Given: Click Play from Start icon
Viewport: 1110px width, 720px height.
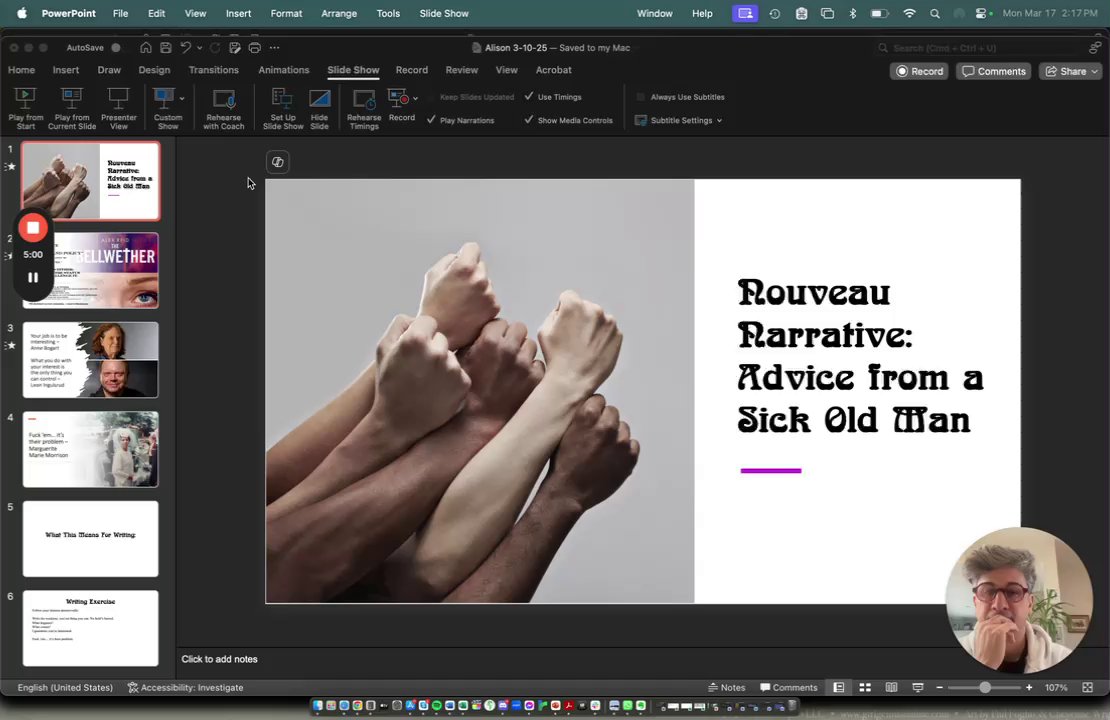Looking at the screenshot, I should click(x=25, y=99).
